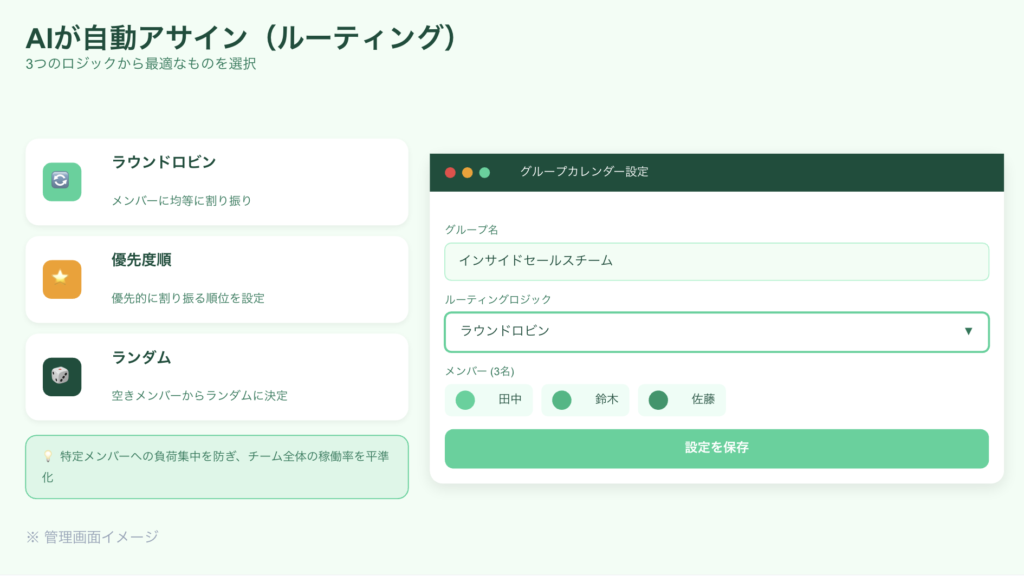Click the dropdown arrow showing ラウンドロビン
The height and width of the screenshot is (576, 1024).
point(970,331)
